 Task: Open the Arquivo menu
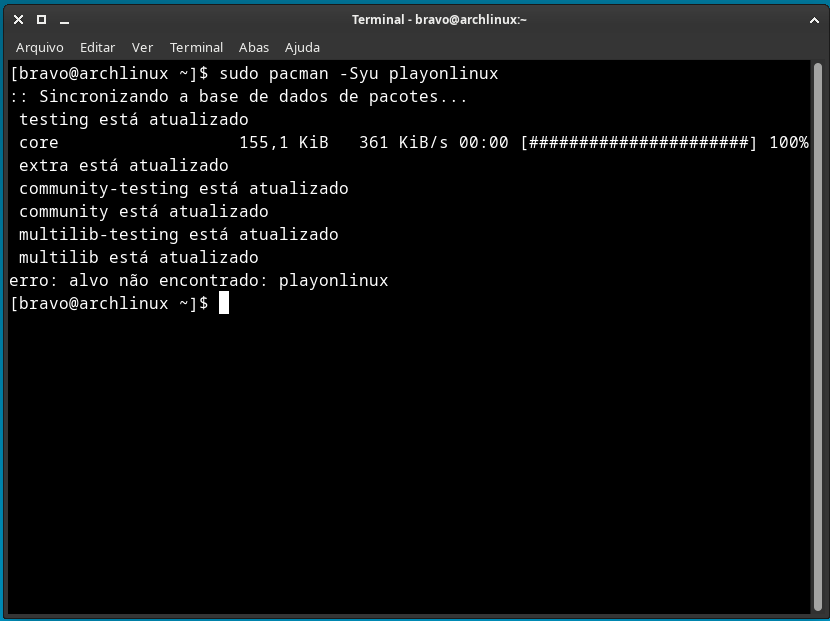pos(40,48)
